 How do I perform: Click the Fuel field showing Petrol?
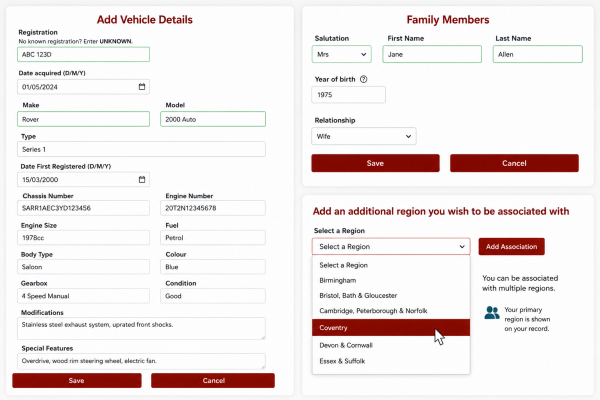click(213, 238)
